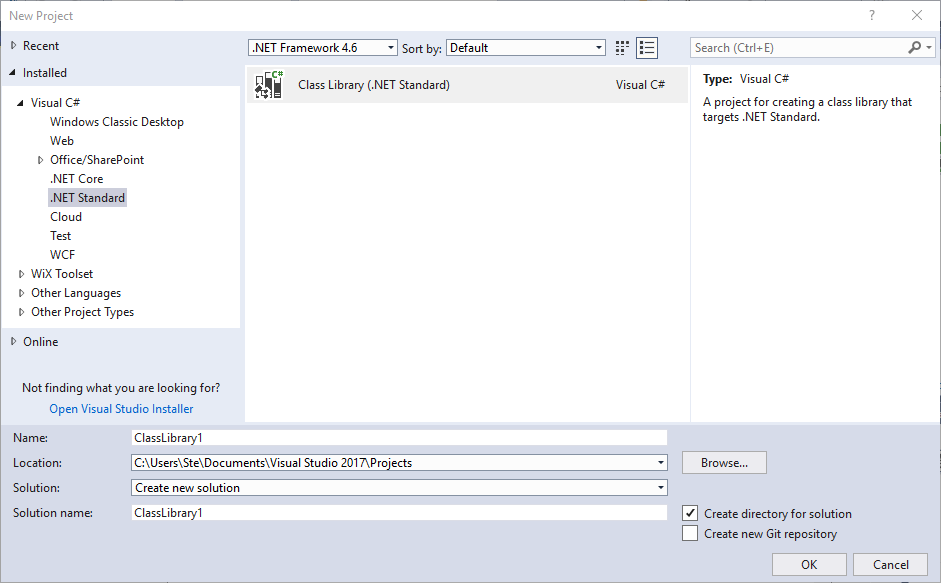Viewport: 941px width, 583px height.
Task: Switch templates to small icons view
Action: [x=621, y=47]
